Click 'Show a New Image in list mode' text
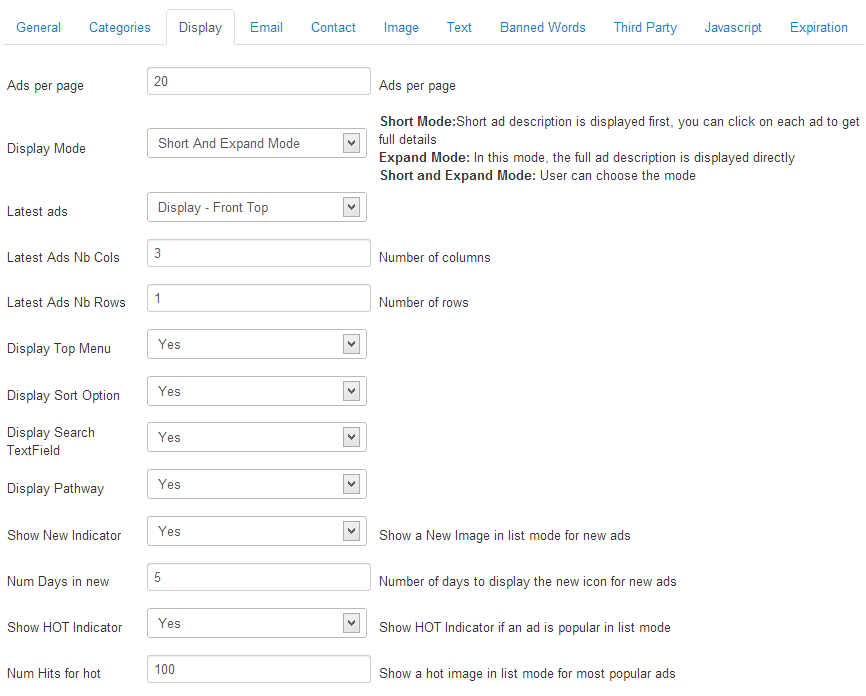The width and height of the screenshot is (866, 696). click(x=505, y=536)
